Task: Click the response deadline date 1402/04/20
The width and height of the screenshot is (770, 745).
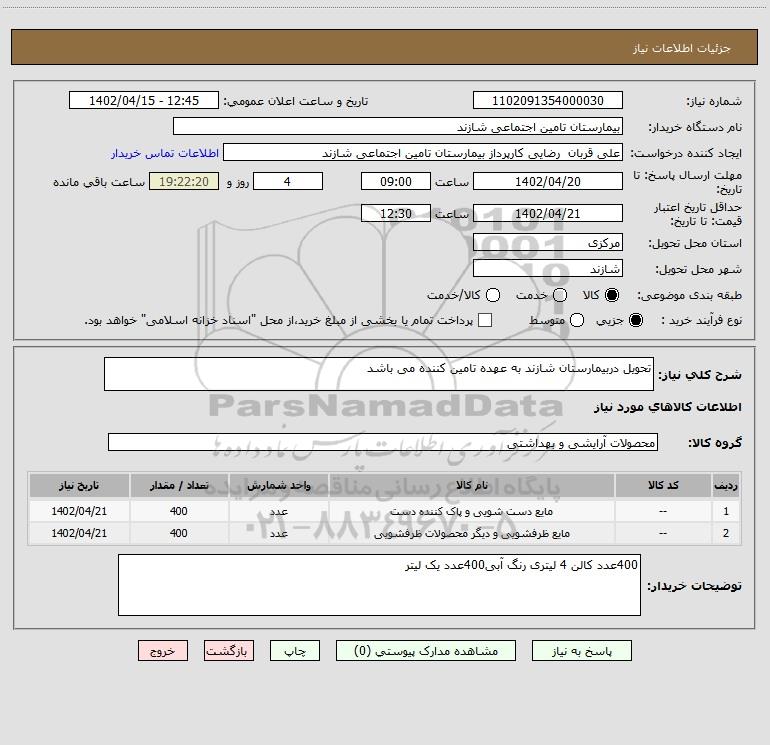Action: pos(548,181)
